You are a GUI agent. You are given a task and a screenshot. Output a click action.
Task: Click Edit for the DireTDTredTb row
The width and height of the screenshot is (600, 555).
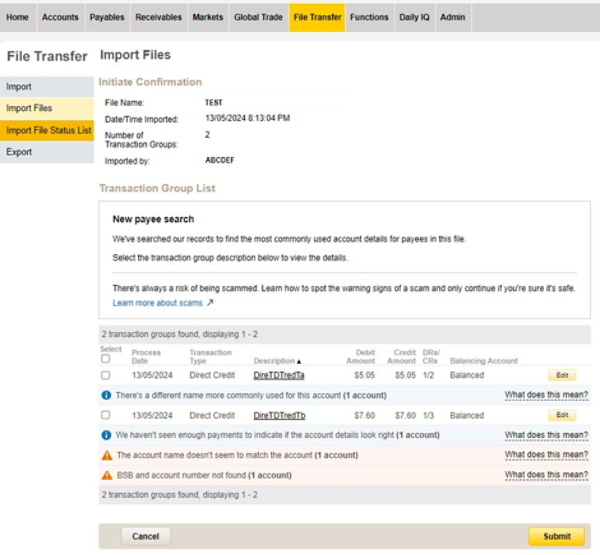[x=561, y=415]
